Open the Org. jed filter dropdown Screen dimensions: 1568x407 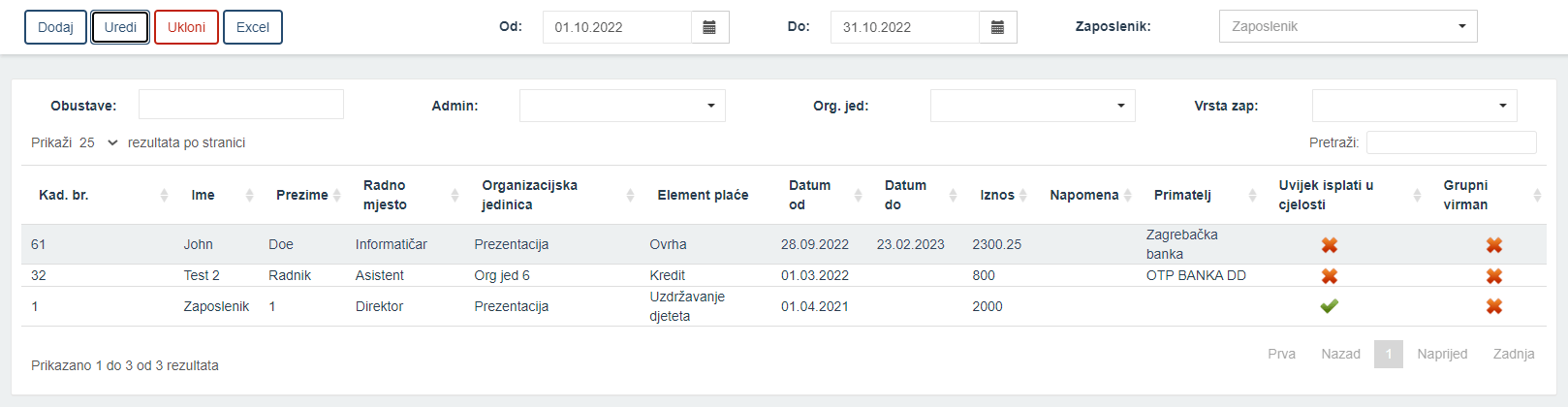[1033, 106]
